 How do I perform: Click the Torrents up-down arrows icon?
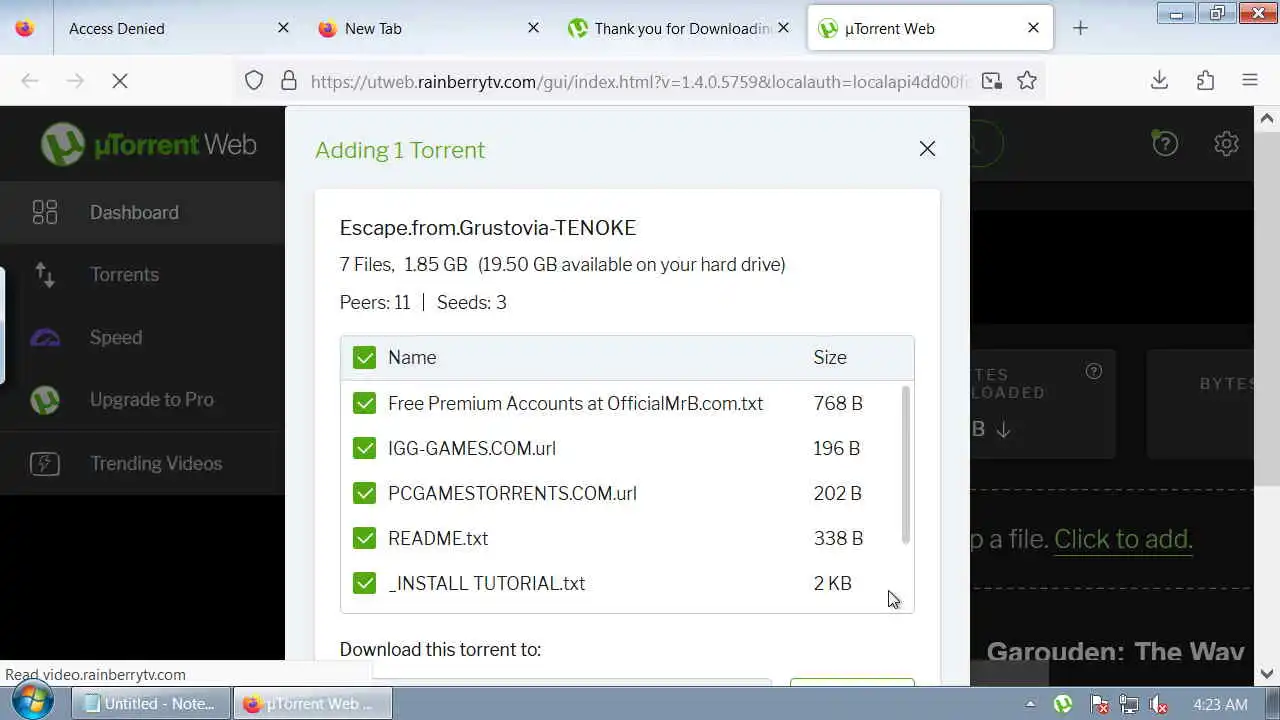point(45,274)
